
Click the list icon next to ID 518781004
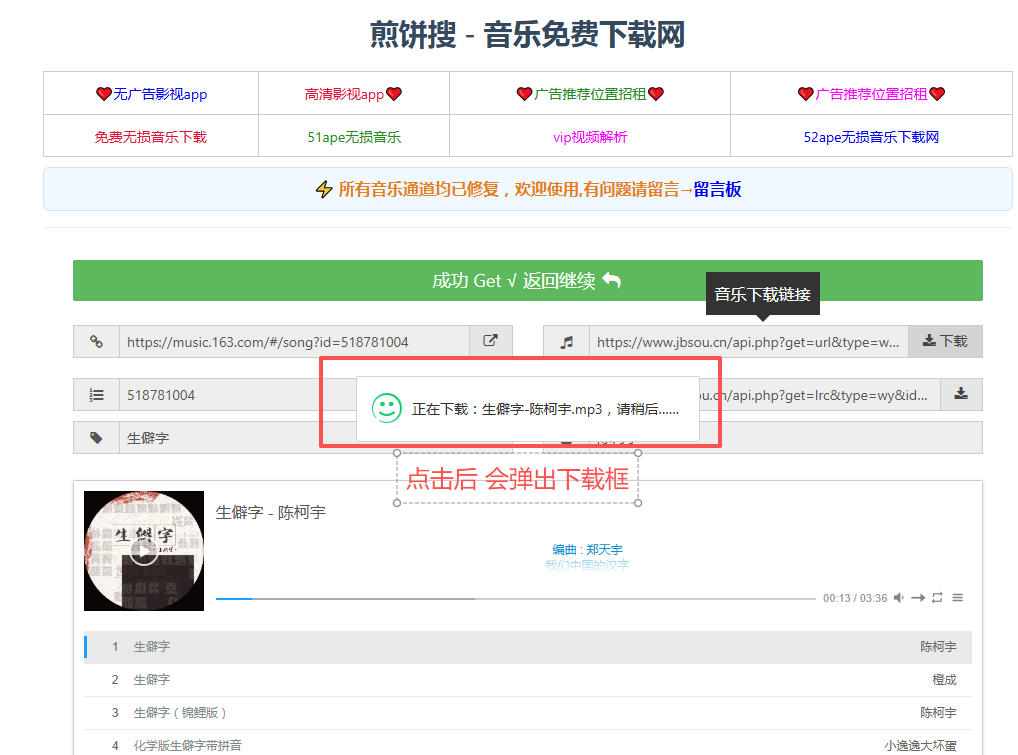[x=96, y=394]
